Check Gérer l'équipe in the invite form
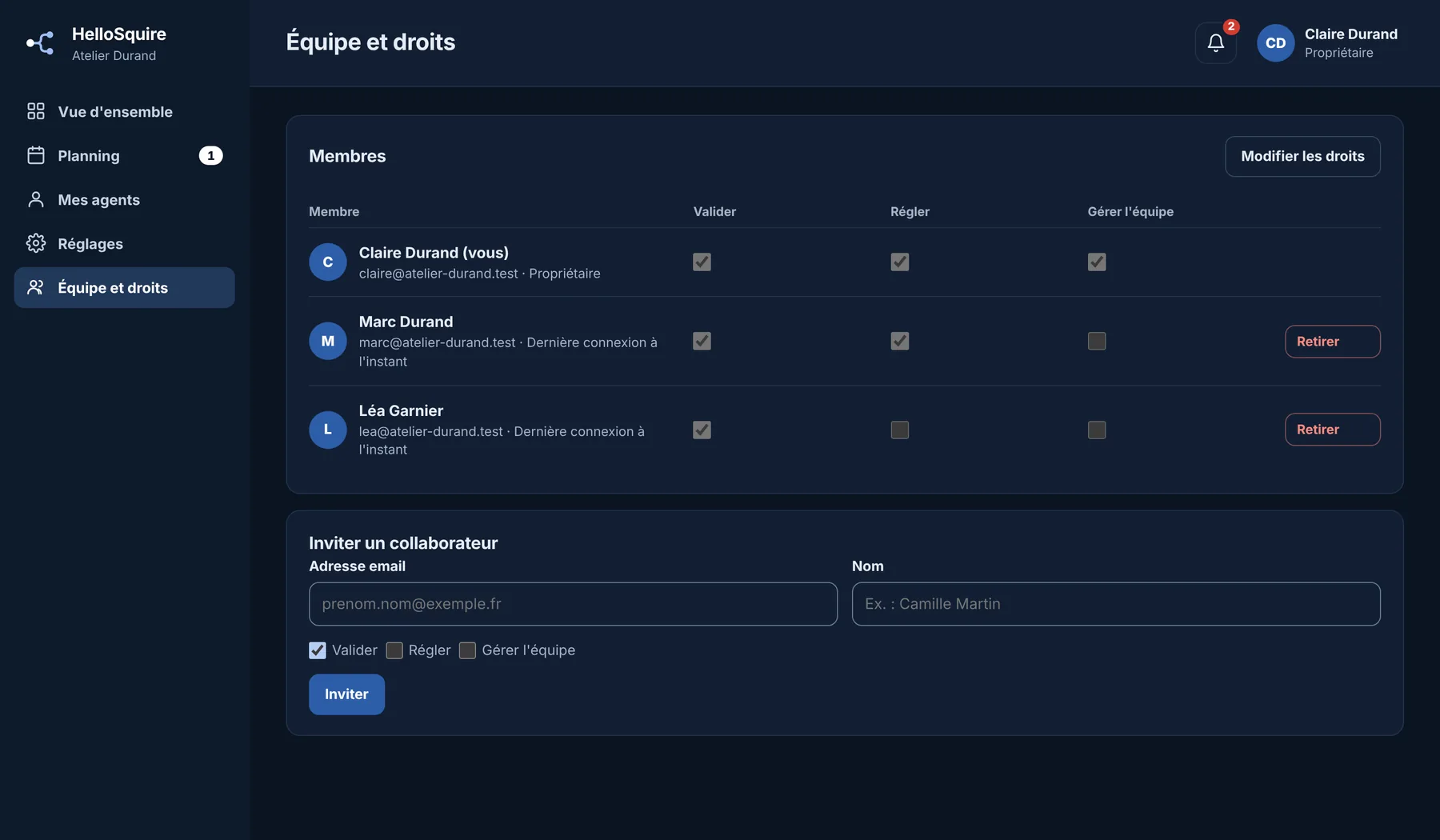The width and height of the screenshot is (1440, 840). pyautogui.click(x=467, y=650)
